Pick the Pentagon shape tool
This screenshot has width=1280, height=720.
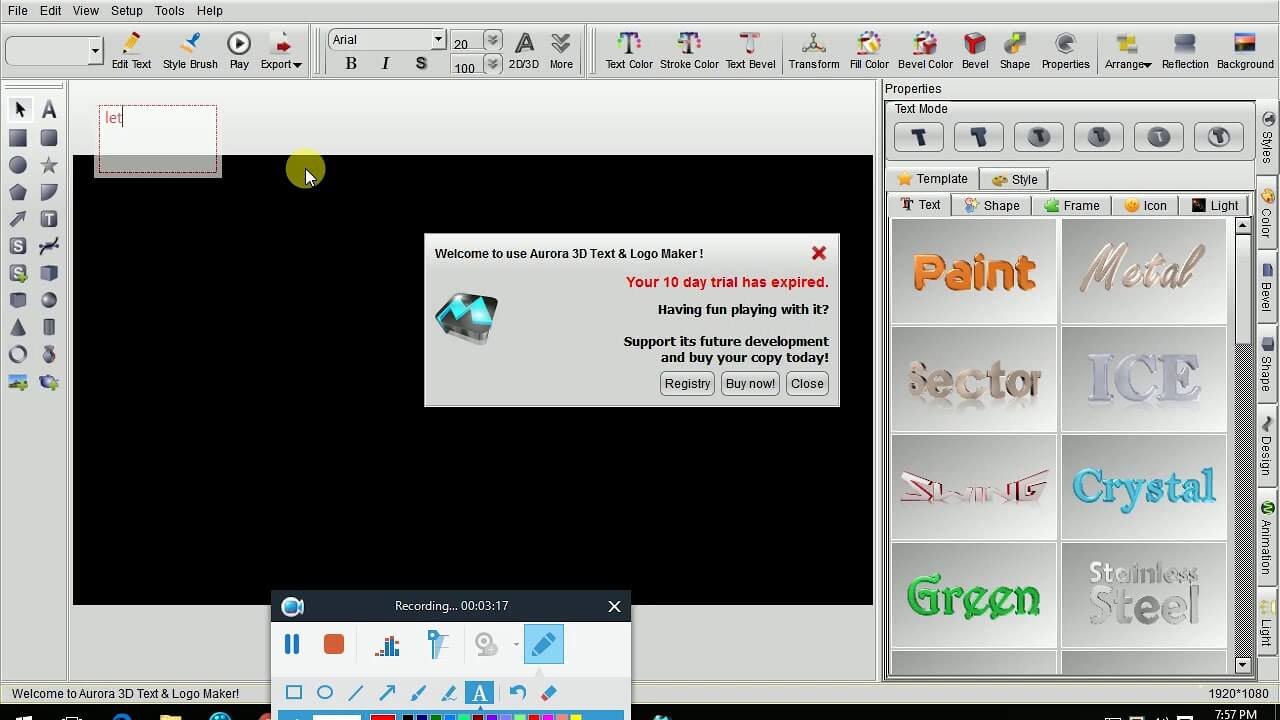tap(18, 192)
